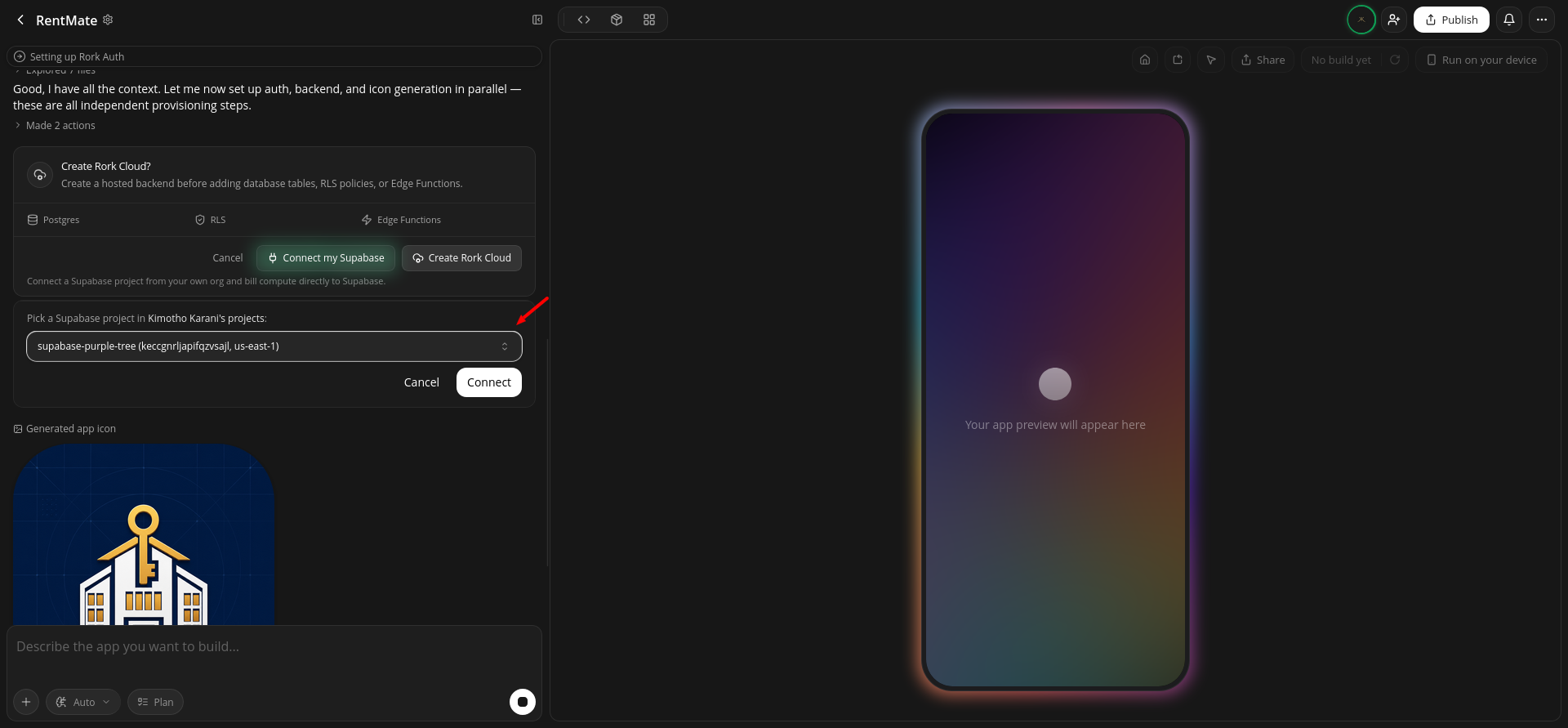Click Create Rork Cloud button
The height and width of the screenshot is (728, 1568).
tap(461, 257)
